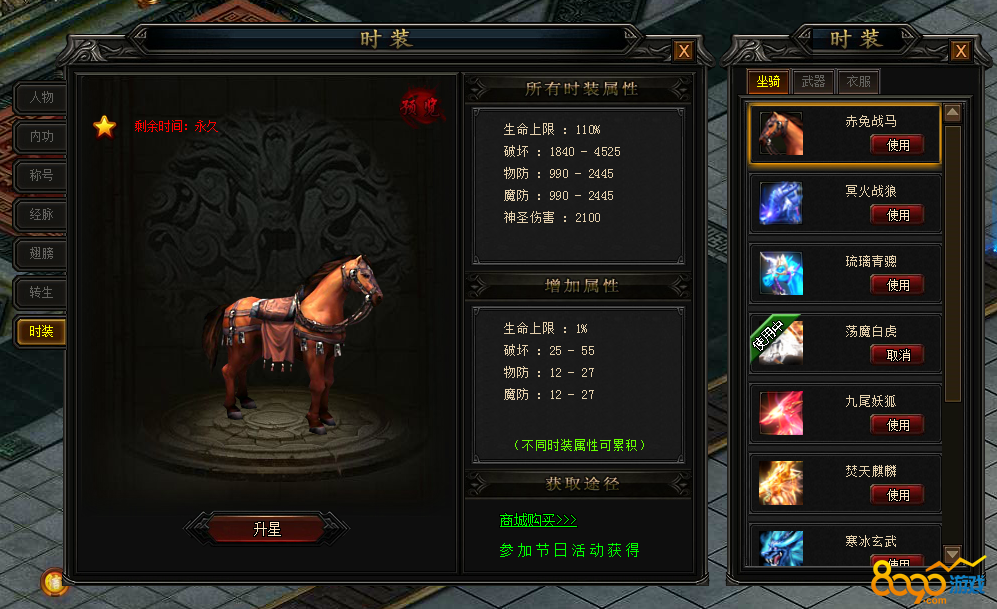Select the 赤兔战马 horse mount icon

781,133
